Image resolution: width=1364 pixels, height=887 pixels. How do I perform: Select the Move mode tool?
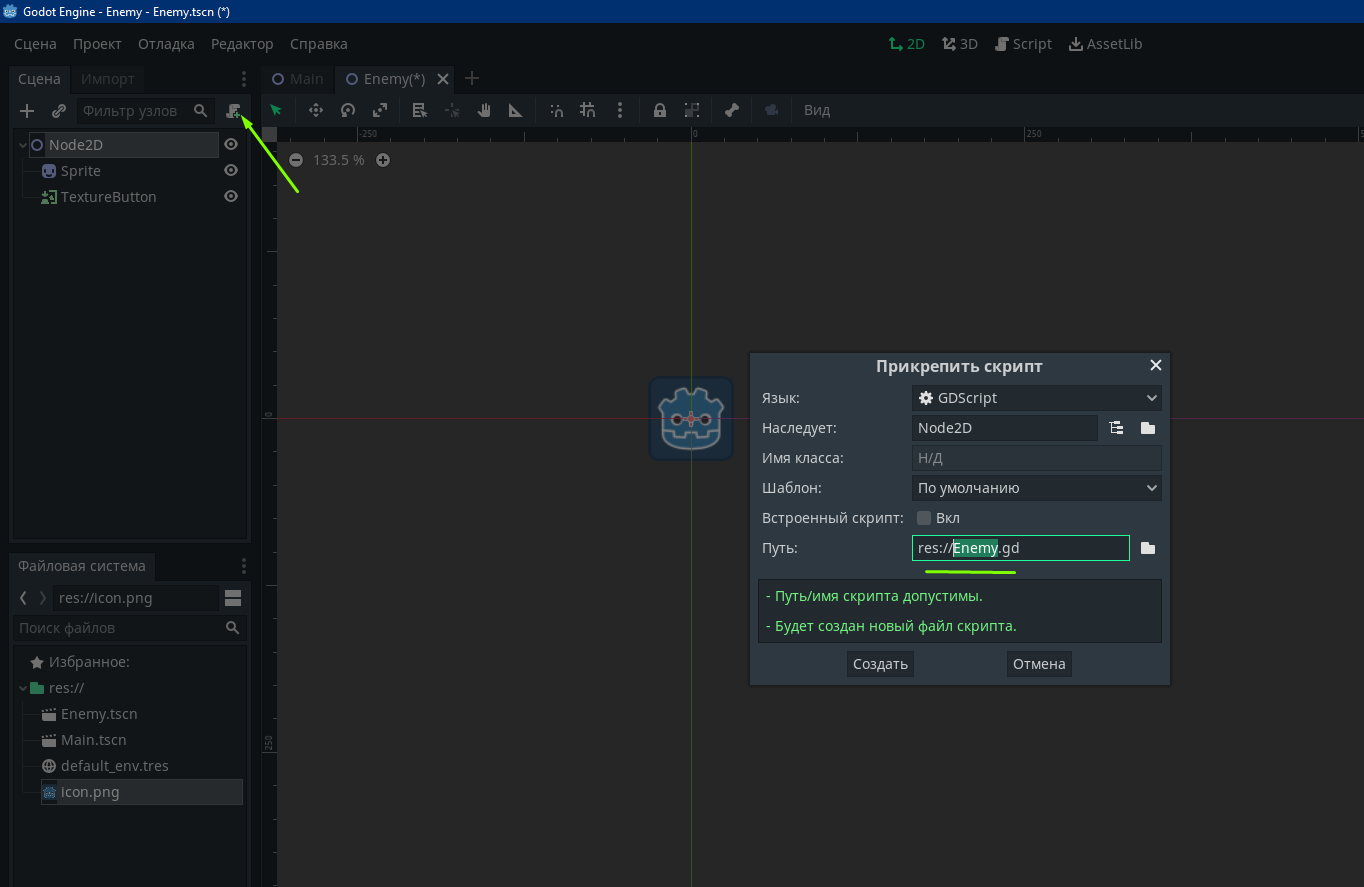(316, 110)
